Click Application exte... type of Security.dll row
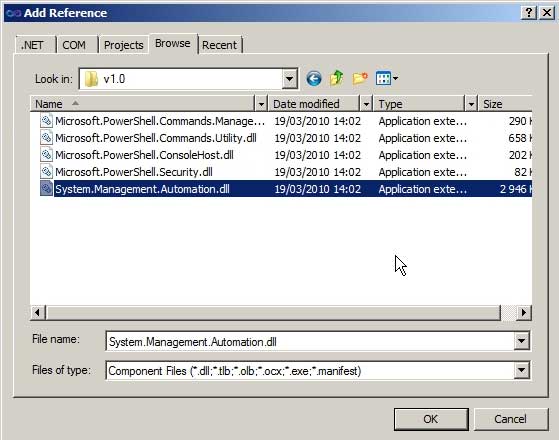 coord(422,172)
